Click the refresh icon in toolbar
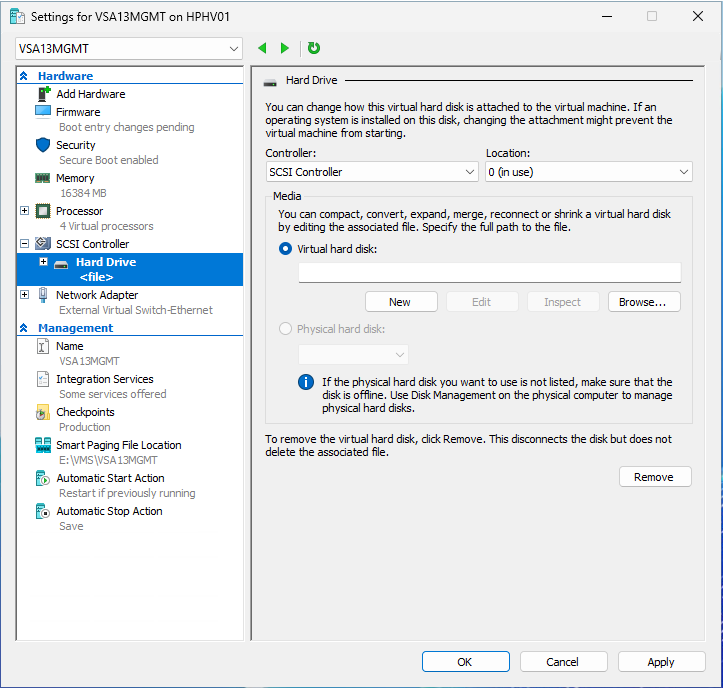 pyautogui.click(x=314, y=48)
